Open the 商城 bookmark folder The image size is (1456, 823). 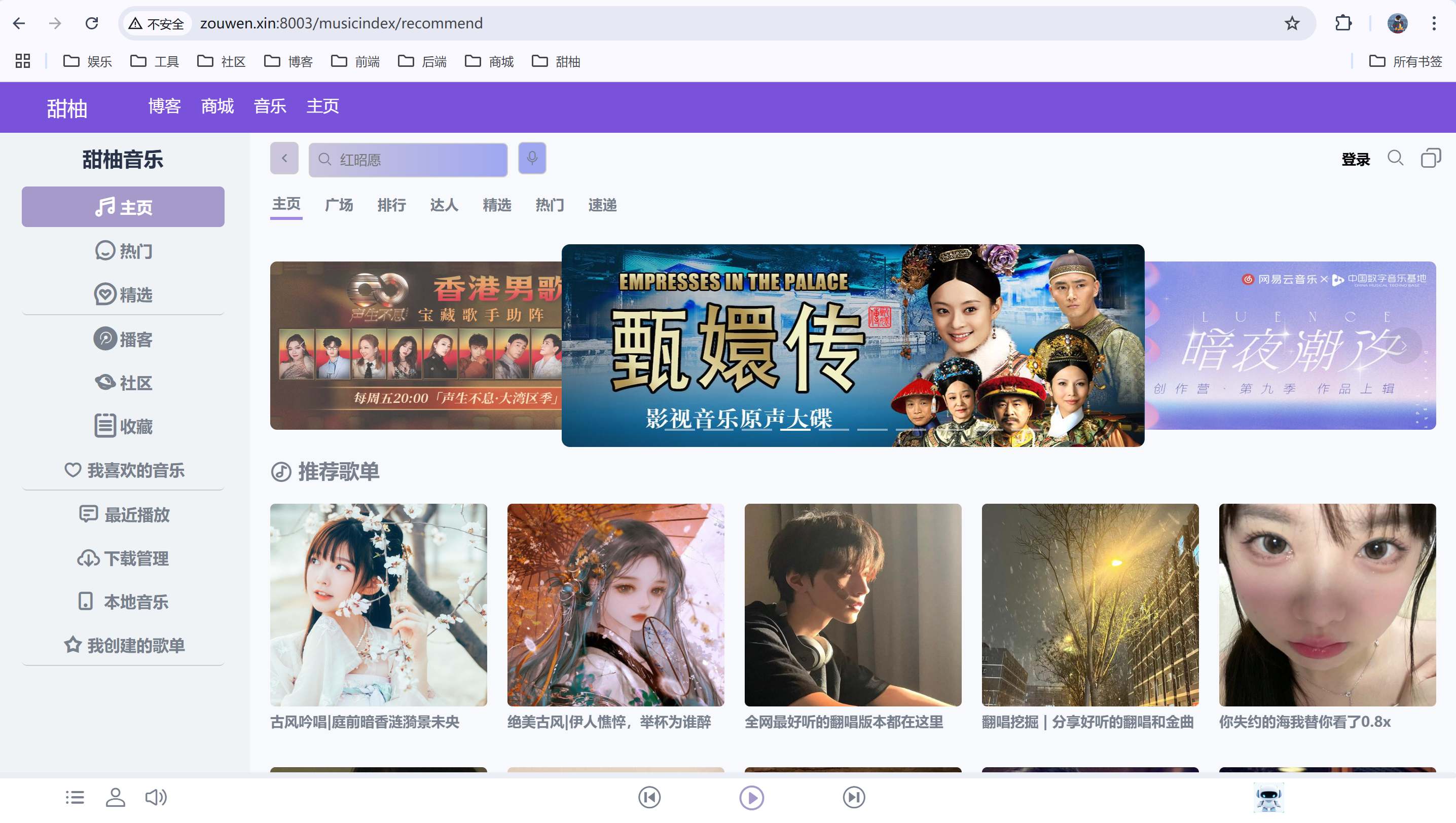click(x=489, y=61)
